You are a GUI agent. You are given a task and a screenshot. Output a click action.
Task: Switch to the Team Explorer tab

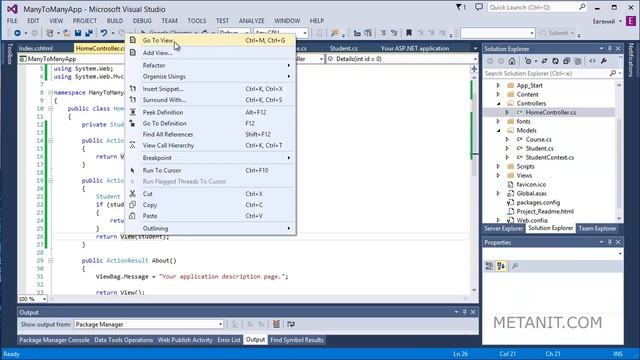point(597,229)
